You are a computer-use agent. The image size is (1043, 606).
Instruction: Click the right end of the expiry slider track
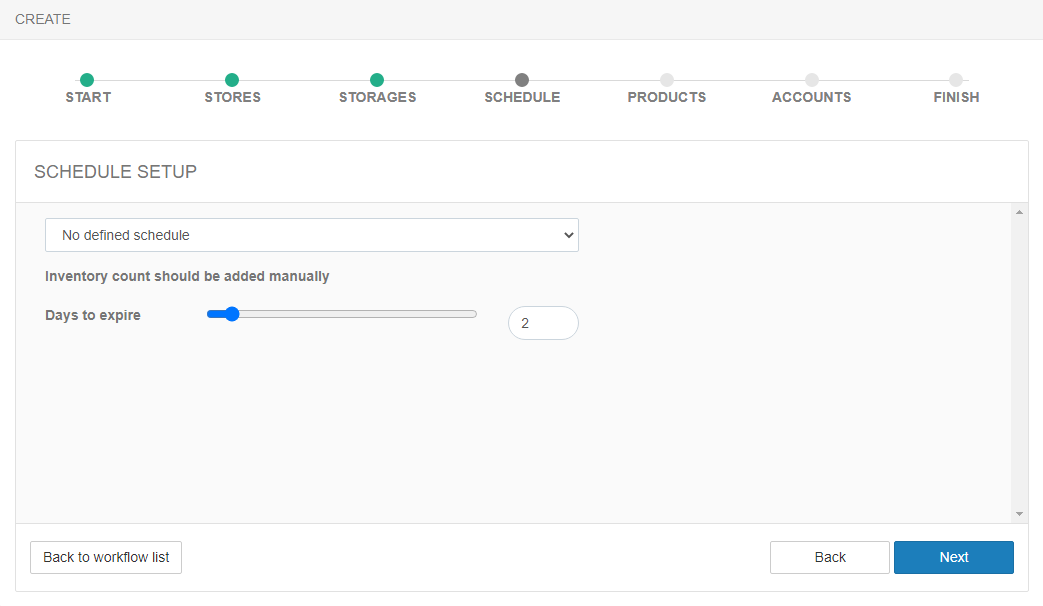(473, 314)
